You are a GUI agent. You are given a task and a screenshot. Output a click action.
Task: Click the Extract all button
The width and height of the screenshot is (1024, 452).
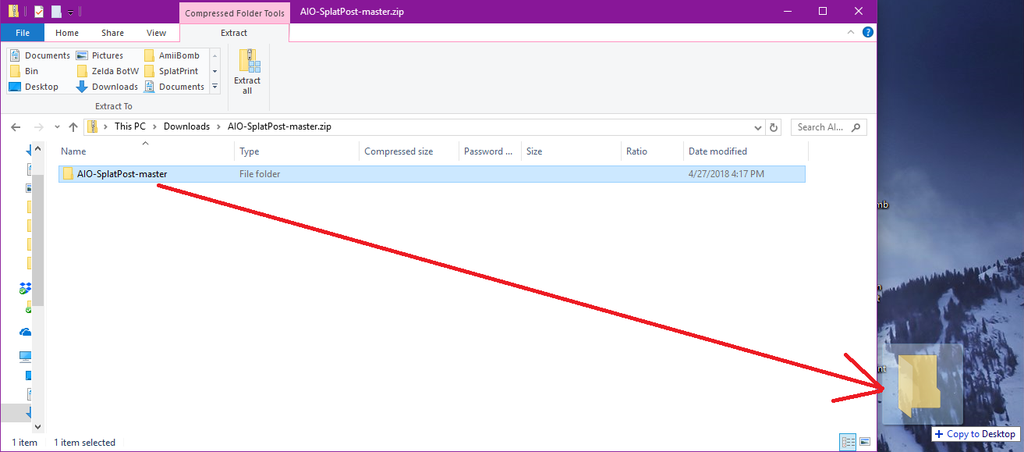point(247,71)
